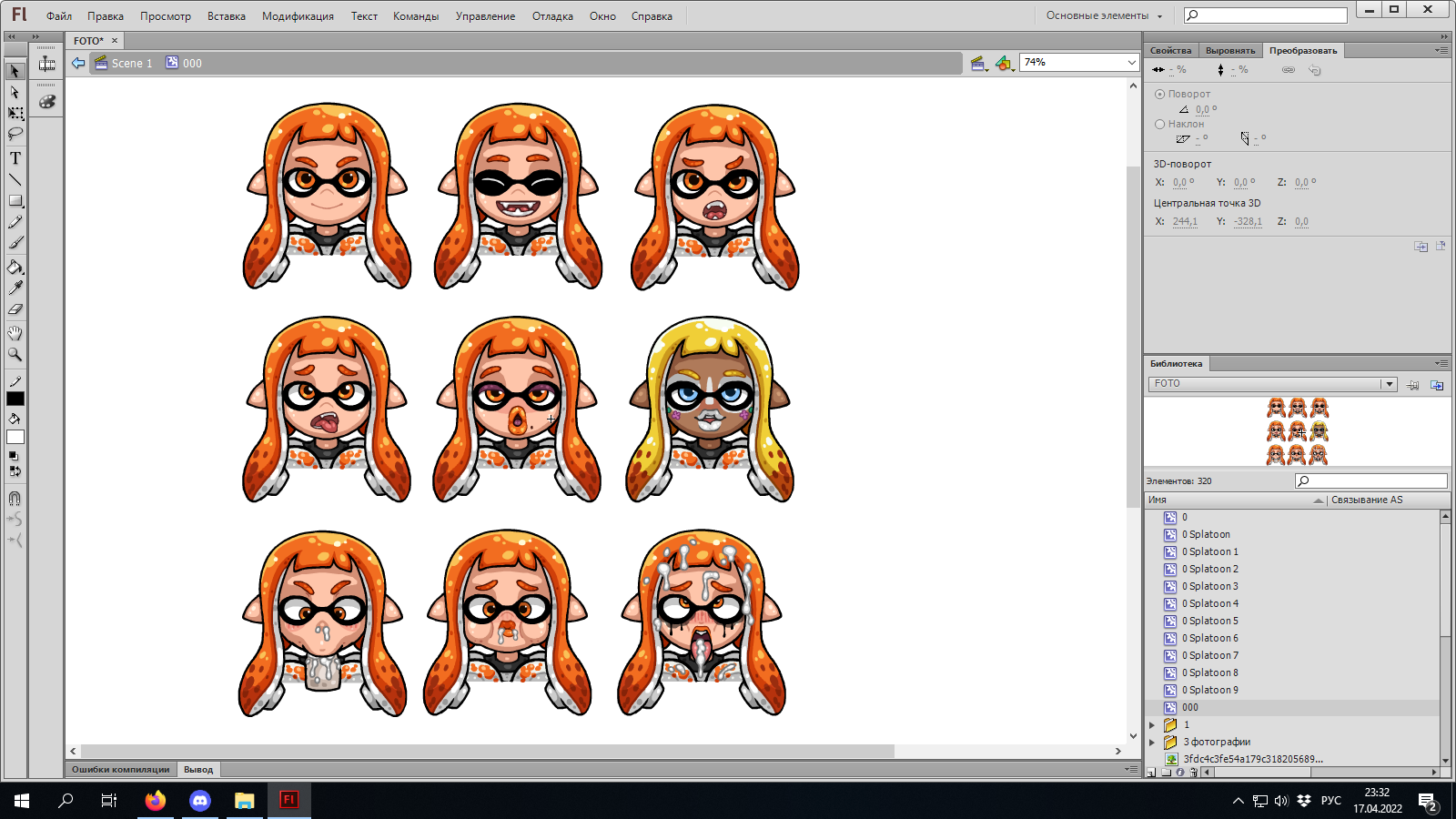
Task: Open the Edit Symbols icon menu
Action: tap(1004, 63)
